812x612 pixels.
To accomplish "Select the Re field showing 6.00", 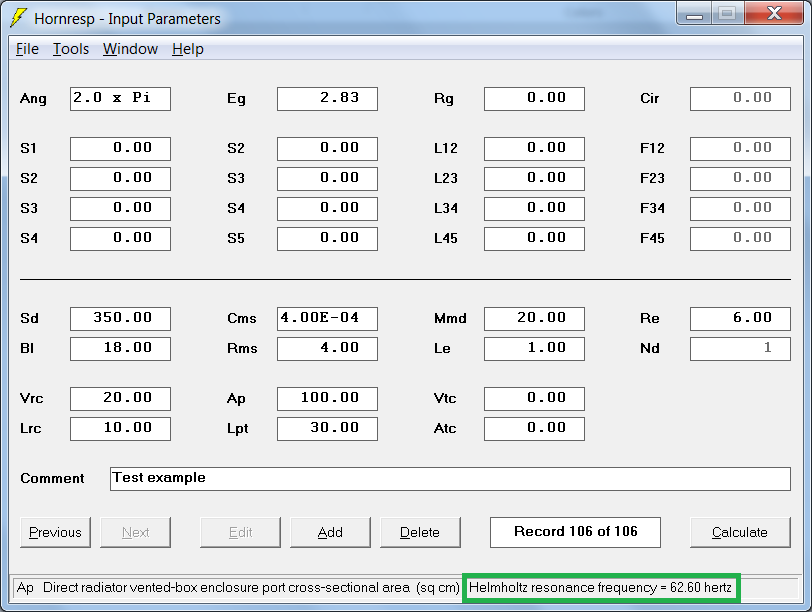I will pyautogui.click(x=740, y=319).
